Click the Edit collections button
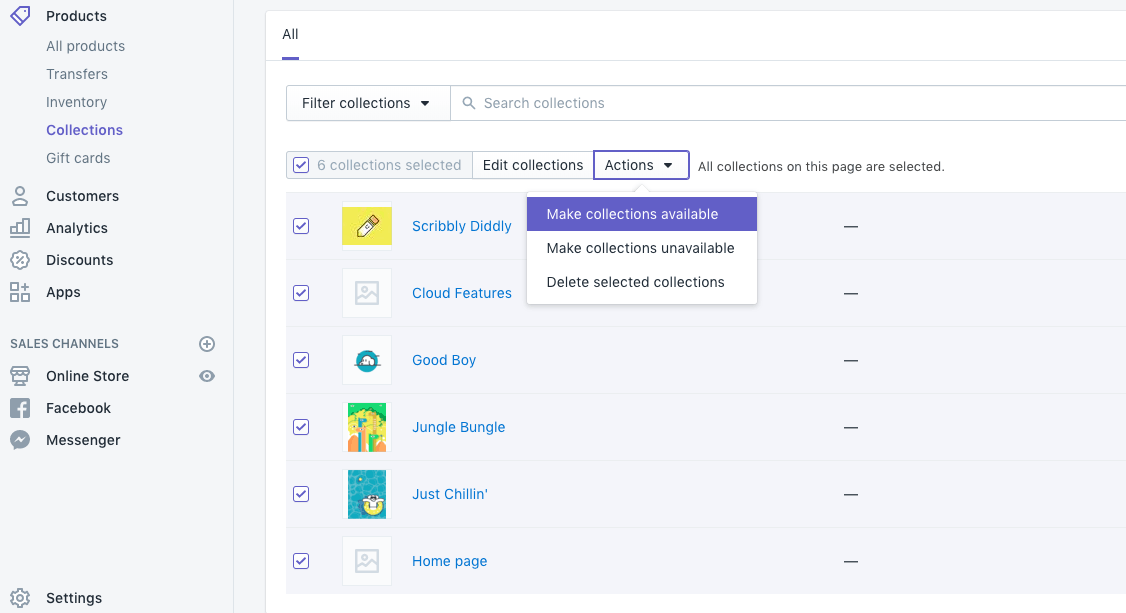The height and width of the screenshot is (613, 1126). tap(532, 165)
